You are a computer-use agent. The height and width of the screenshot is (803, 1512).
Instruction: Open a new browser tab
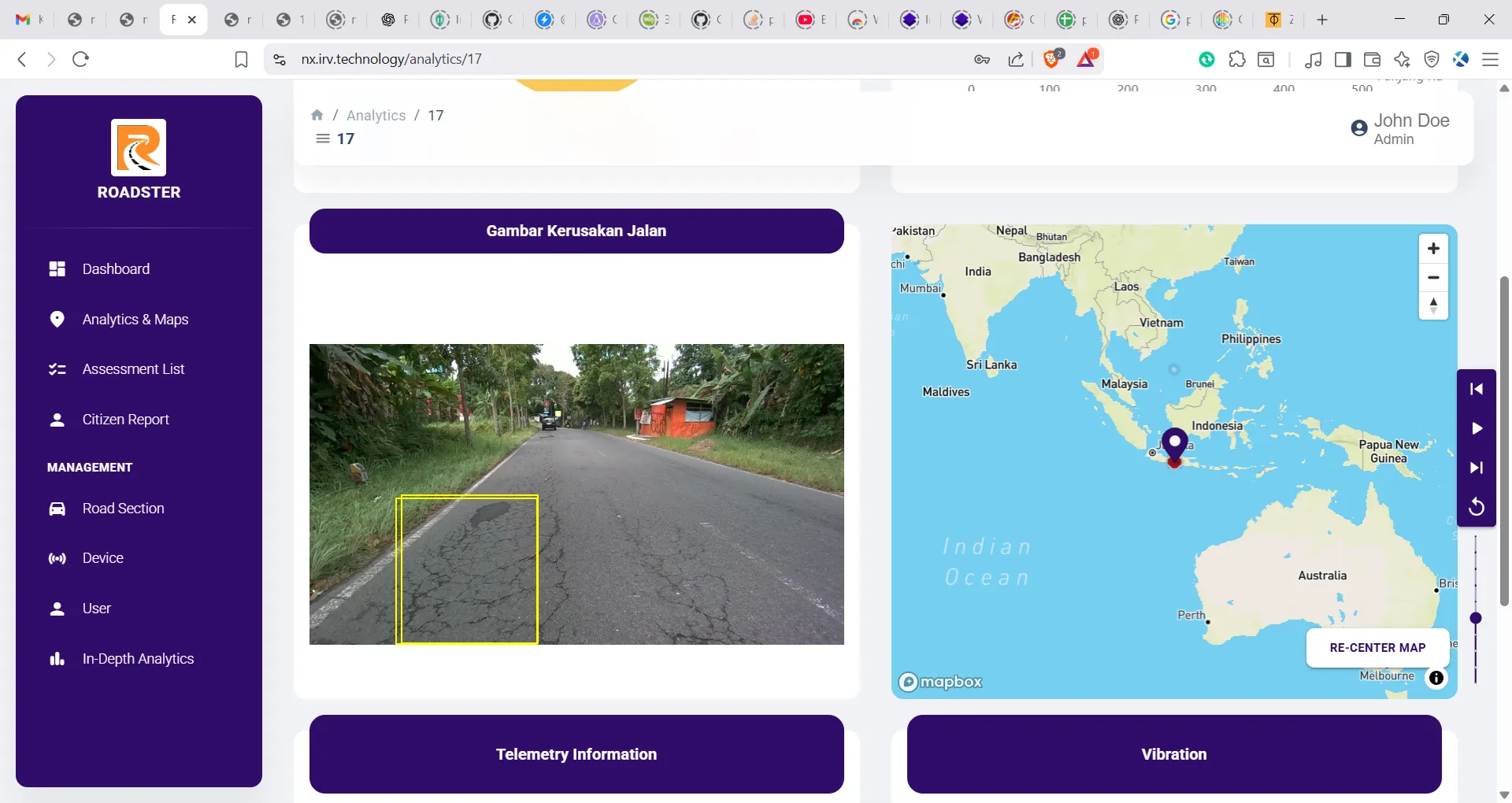tap(1322, 20)
